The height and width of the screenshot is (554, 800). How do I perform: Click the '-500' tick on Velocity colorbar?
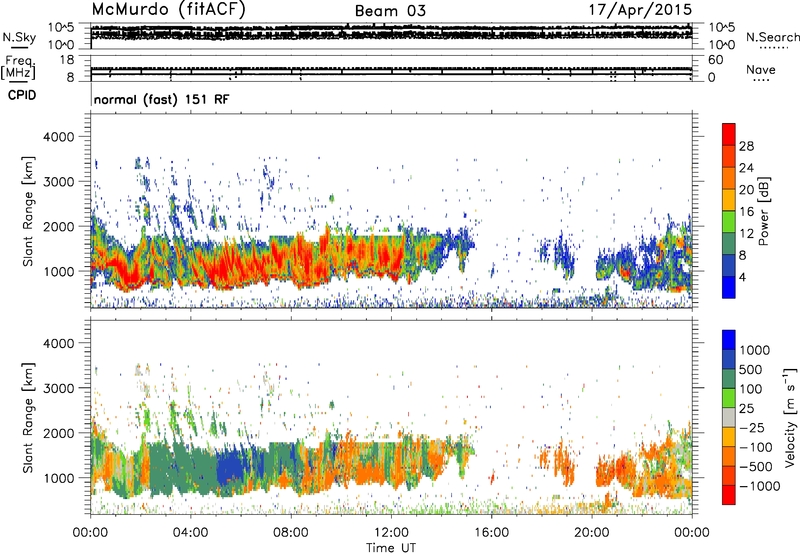pyautogui.click(x=756, y=467)
